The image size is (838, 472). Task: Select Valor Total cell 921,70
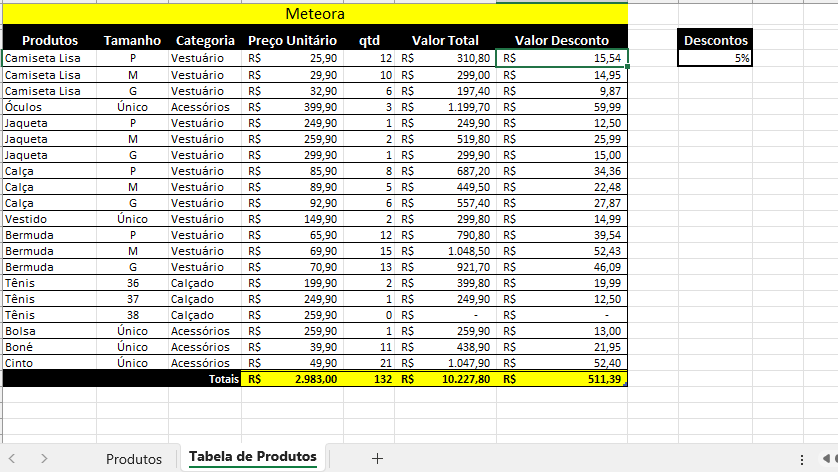[445, 267]
